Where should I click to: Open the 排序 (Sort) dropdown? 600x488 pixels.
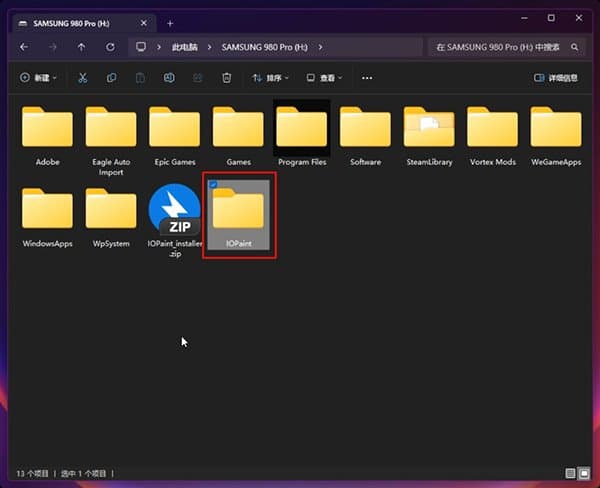[270, 78]
